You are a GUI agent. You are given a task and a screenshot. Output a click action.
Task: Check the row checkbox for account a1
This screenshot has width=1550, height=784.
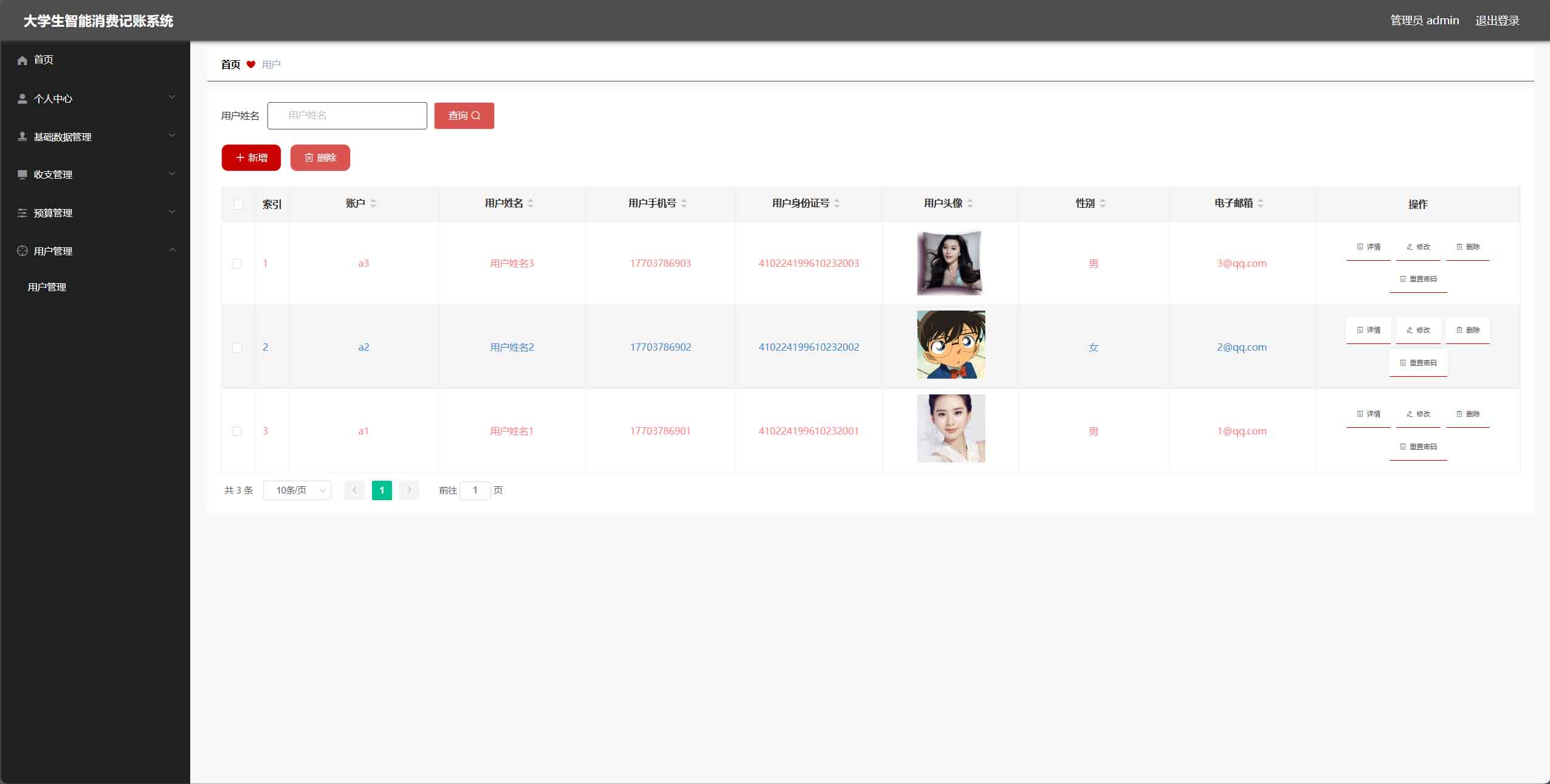point(237,432)
